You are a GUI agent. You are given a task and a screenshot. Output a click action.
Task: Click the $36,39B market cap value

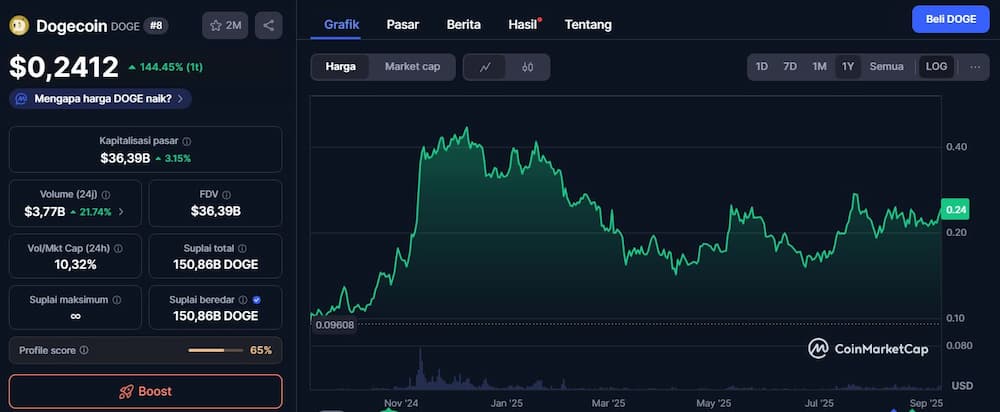click(x=125, y=158)
